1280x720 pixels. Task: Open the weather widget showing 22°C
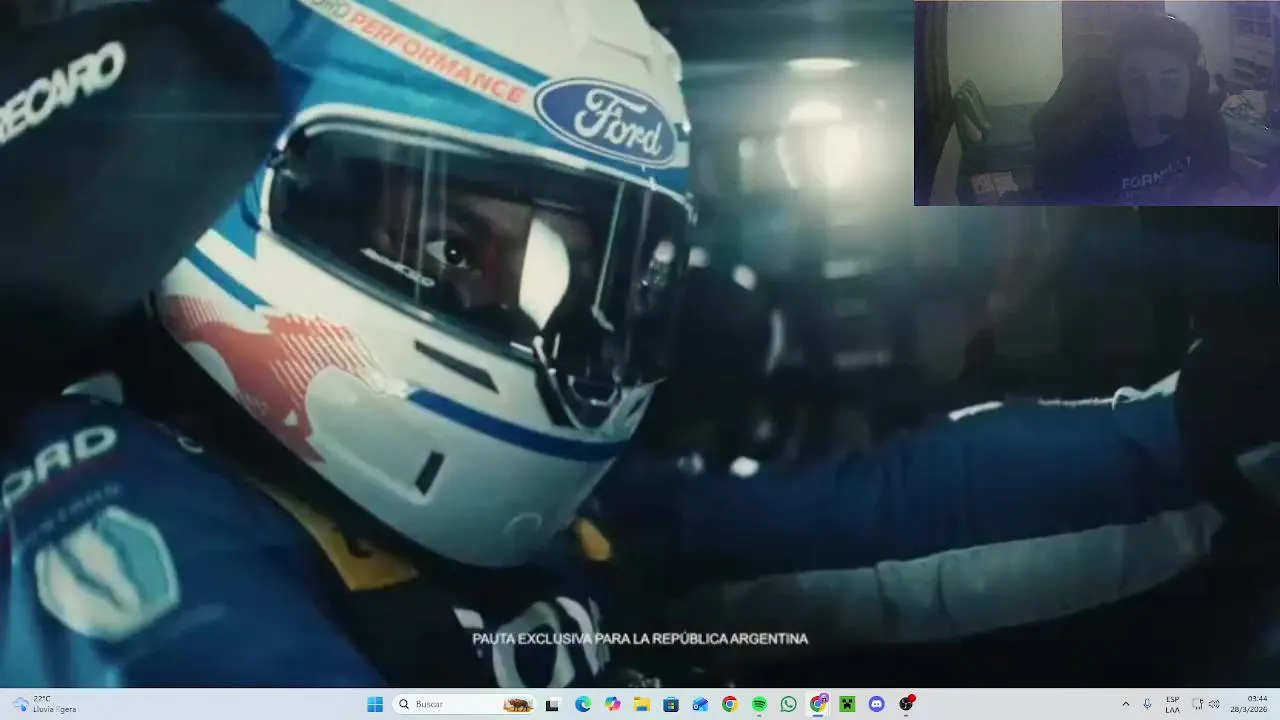point(45,704)
